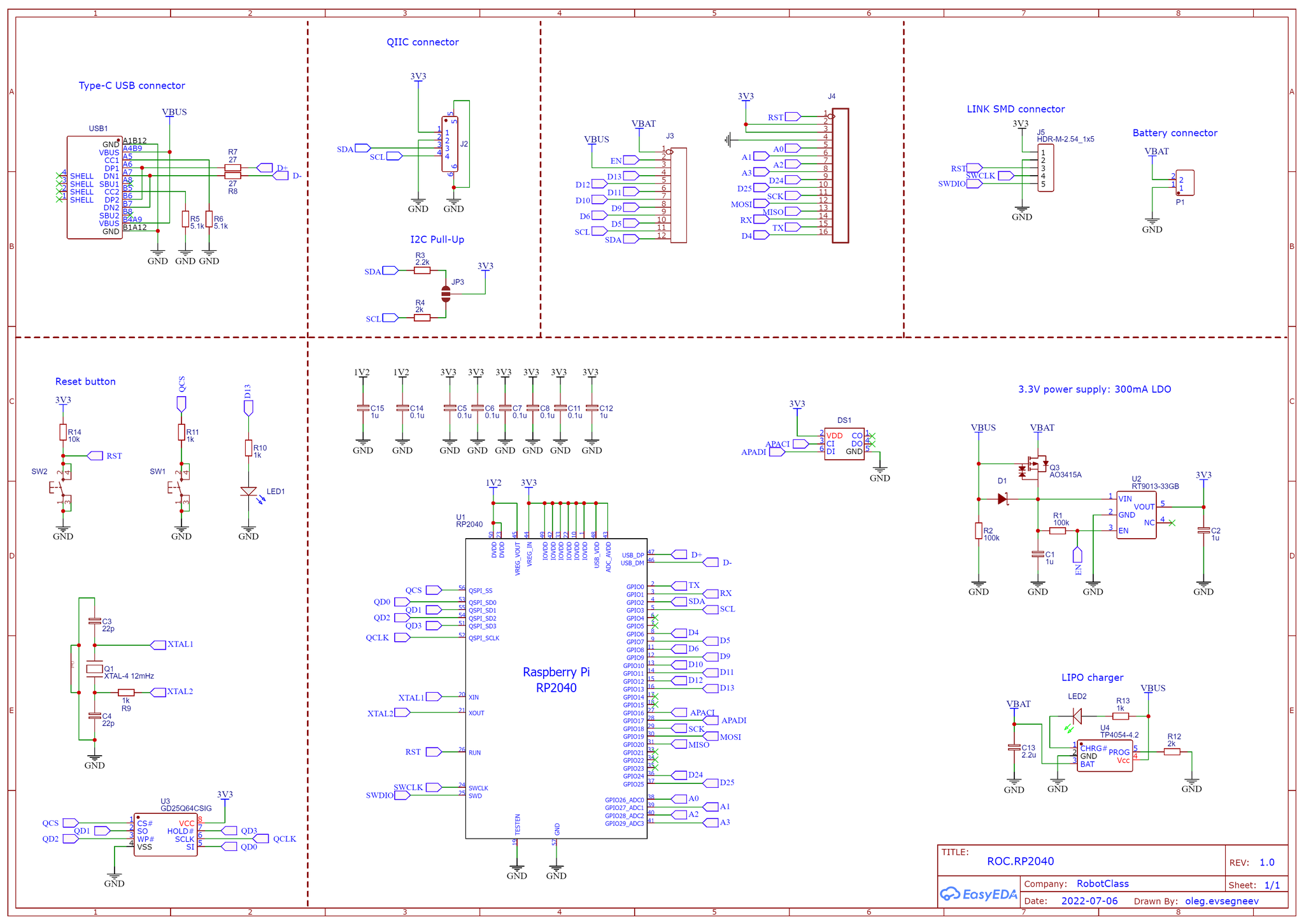Select resistor R3 2.2k

(x=422, y=271)
